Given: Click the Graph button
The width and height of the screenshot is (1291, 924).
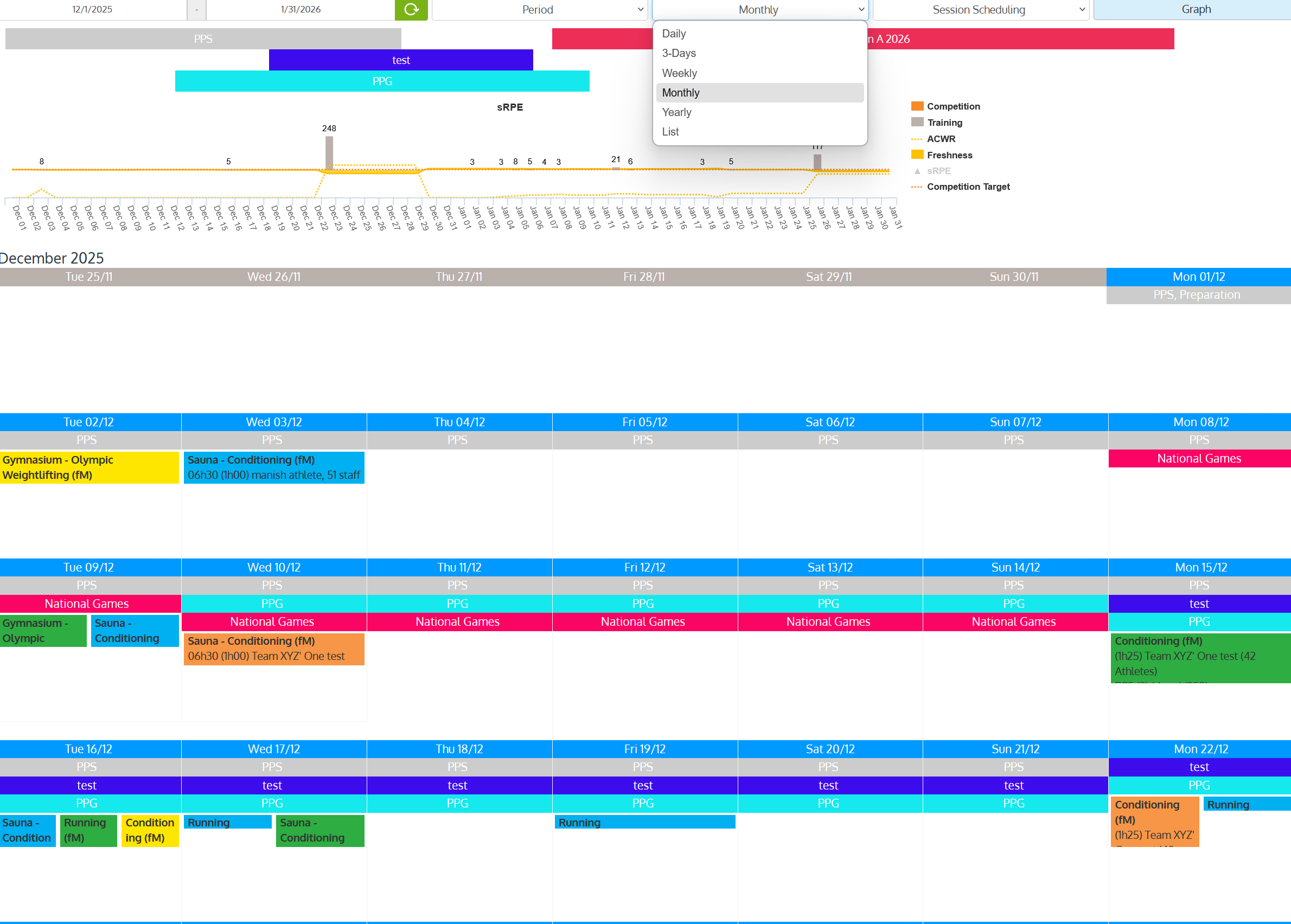Looking at the screenshot, I should [x=1196, y=10].
